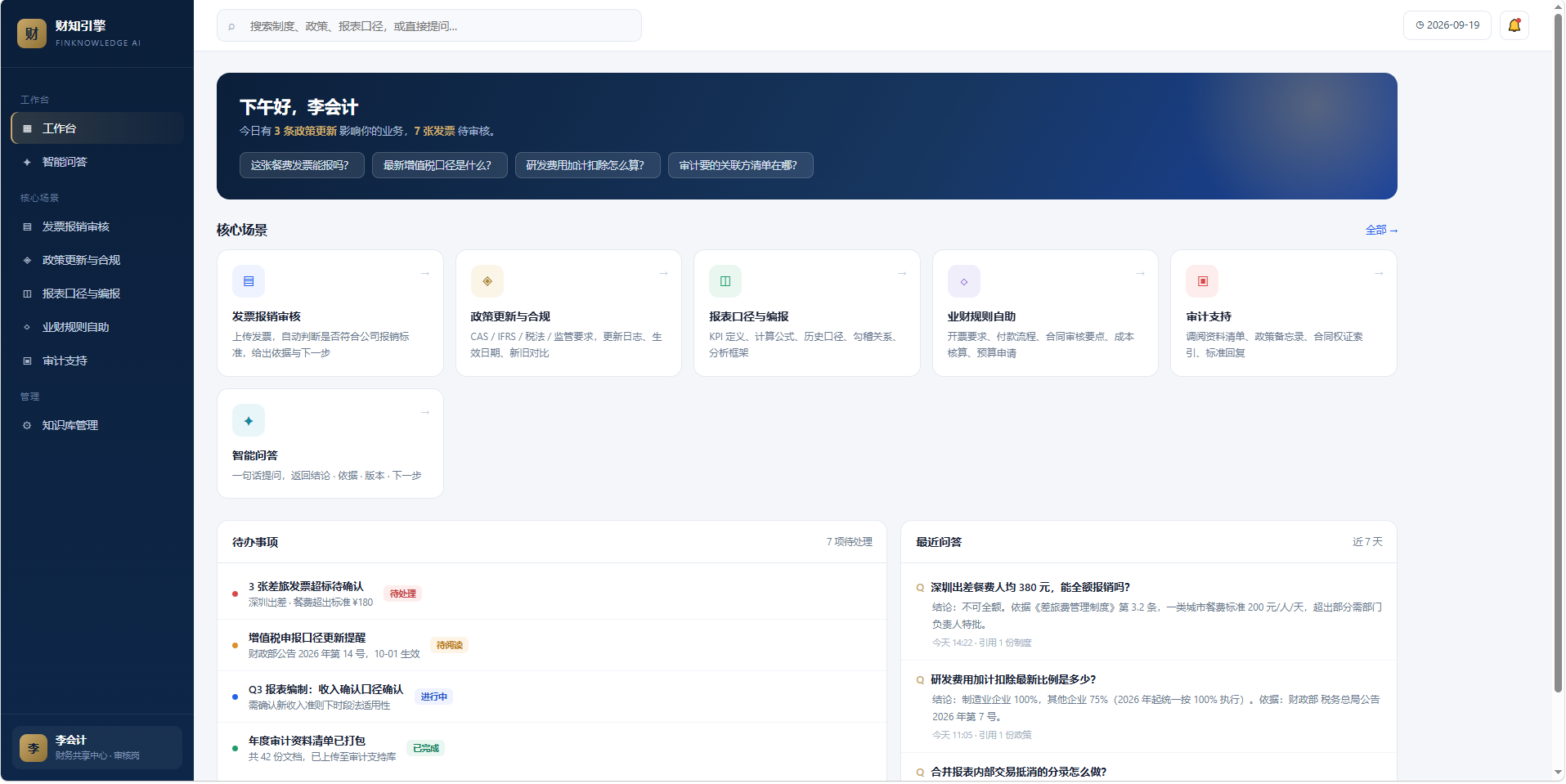Open the notification bell icon
Screen dimensions: 1566x784
tap(1514, 25)
